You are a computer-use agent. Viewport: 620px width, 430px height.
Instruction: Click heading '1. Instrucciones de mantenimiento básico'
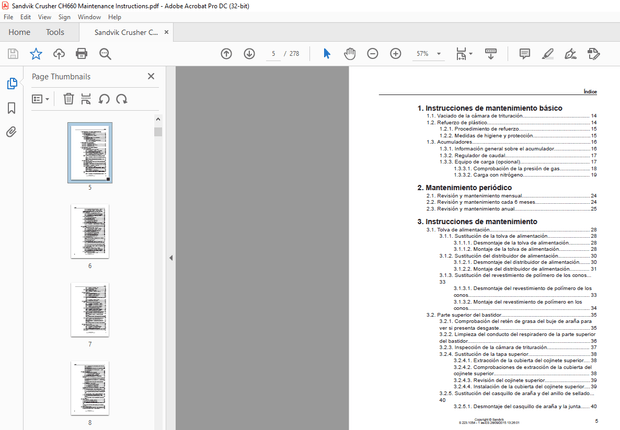pos(490,108)
